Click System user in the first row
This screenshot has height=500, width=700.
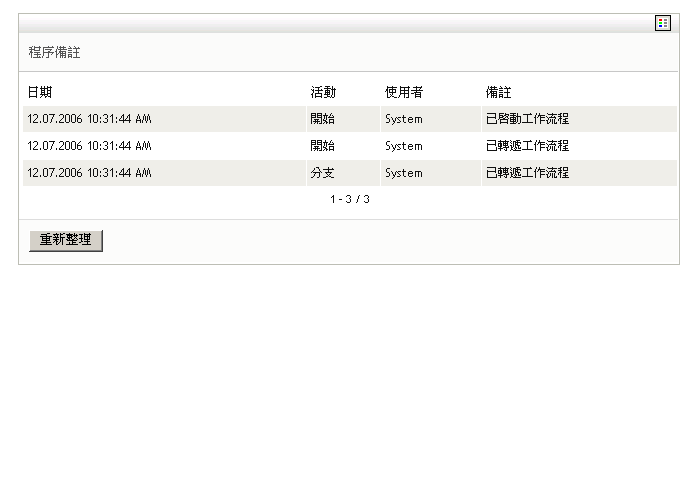tap(404, 119)
